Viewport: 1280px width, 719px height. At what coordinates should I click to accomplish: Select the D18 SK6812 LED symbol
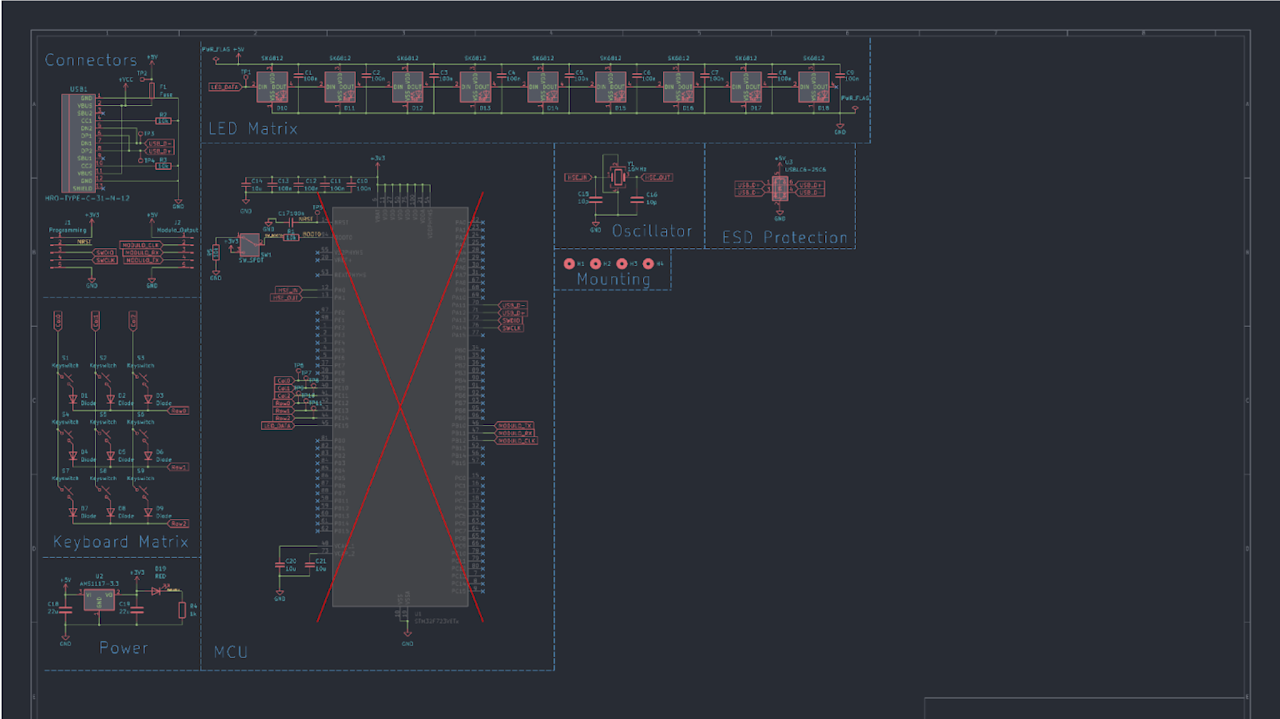(x=814, y=87)
